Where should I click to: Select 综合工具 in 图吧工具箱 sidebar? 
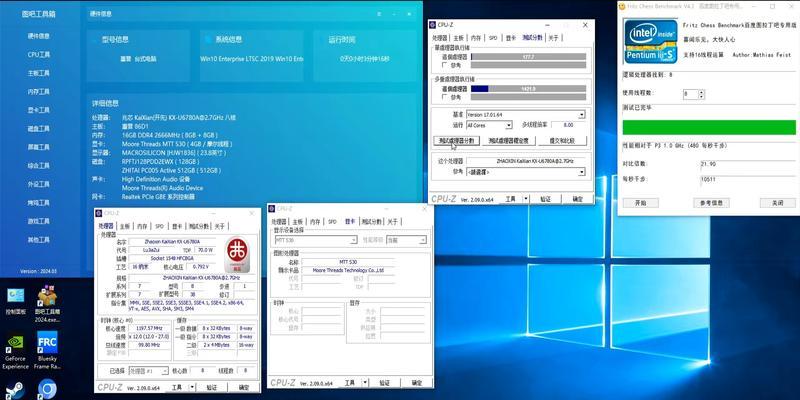pos(39,166)
